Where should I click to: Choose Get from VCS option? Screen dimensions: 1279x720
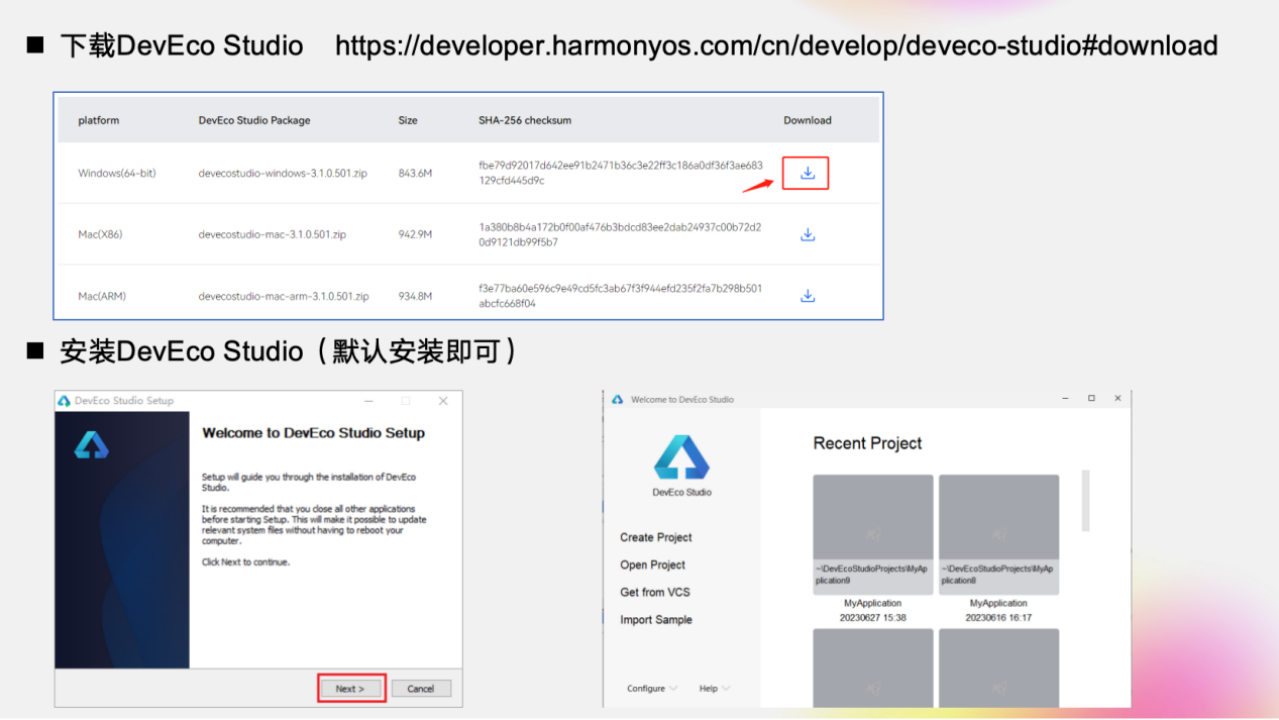coord(655,592)
